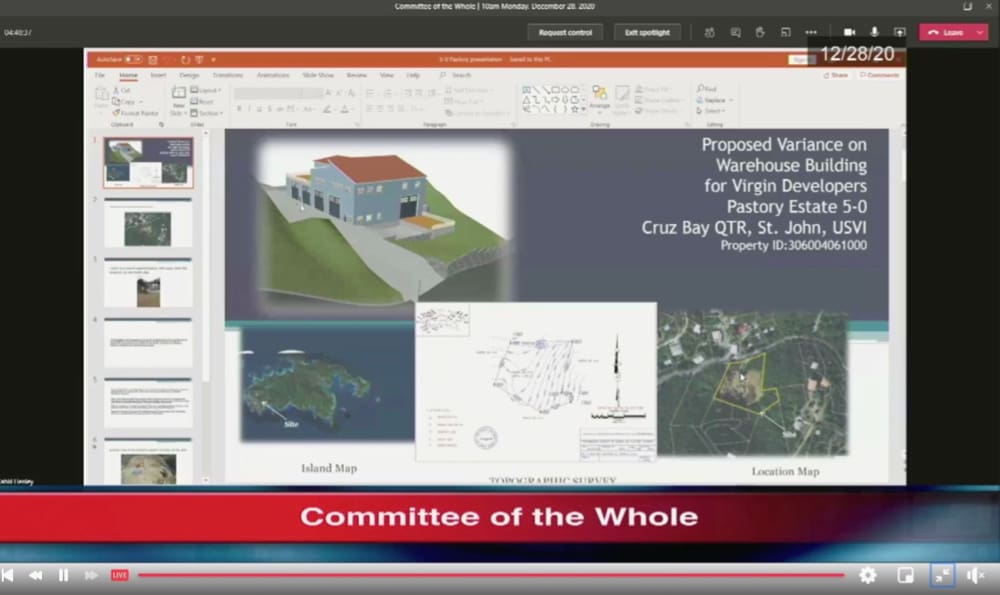
Task: Click the ribbon Search box
Action: point(455,75)
